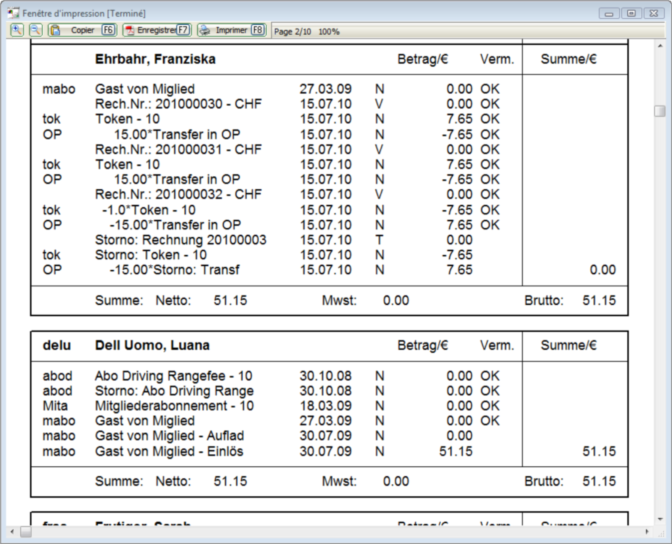Image resolution: width=672 pixels, height=544 pixels.
Task: Click the clipboard icon on Copier
Action: [55, 30]
